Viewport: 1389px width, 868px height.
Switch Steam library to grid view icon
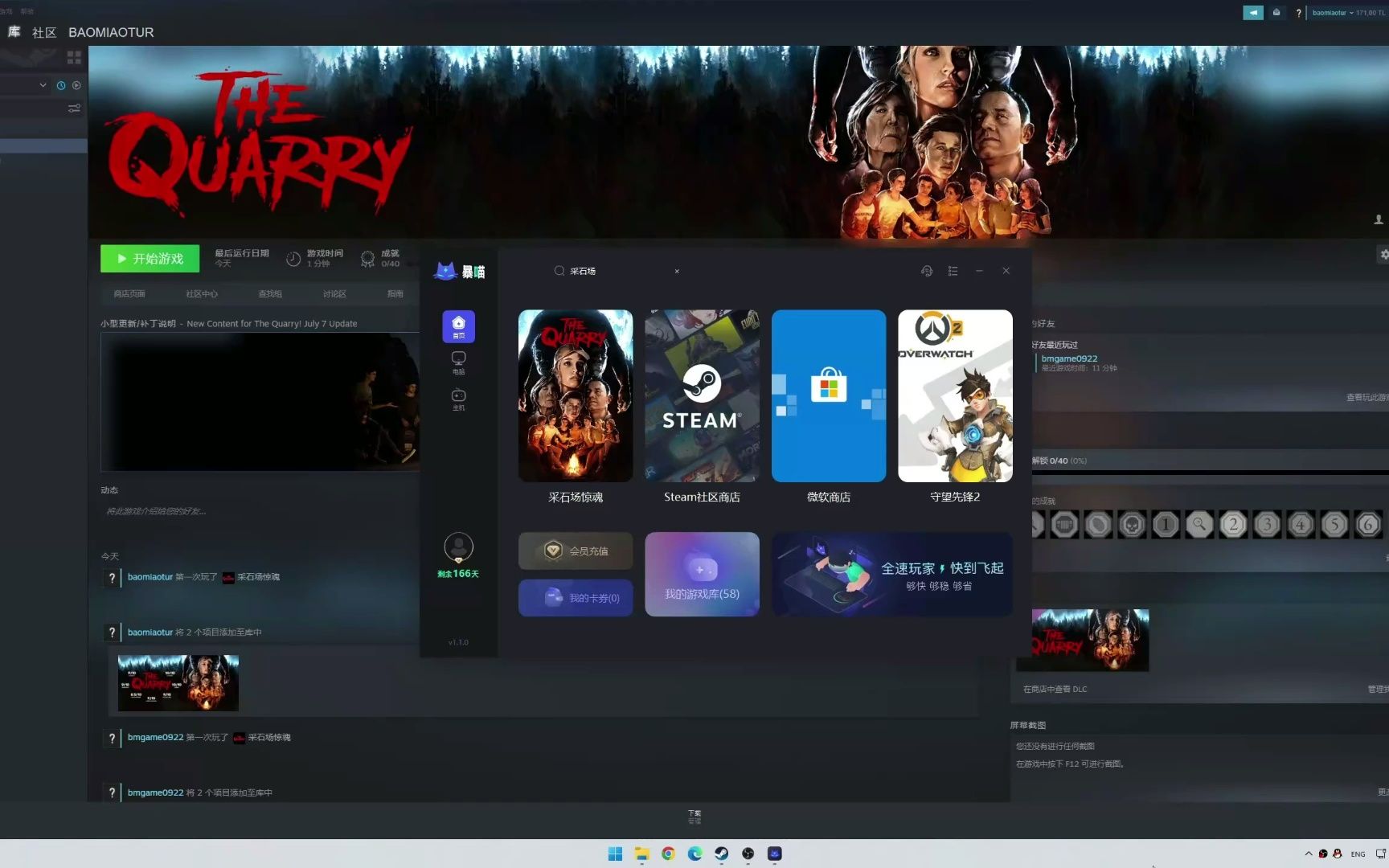[74, 58]
